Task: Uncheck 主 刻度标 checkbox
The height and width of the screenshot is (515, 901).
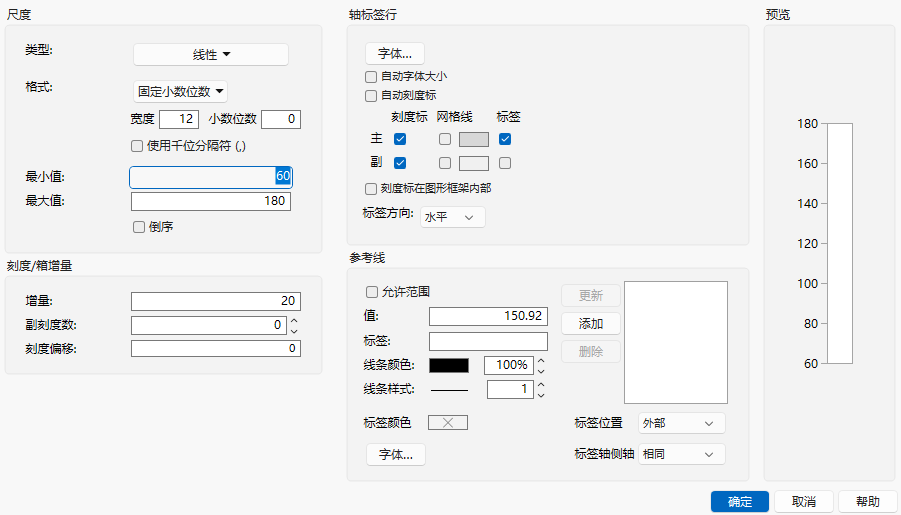Action: [x=400, y=139]
